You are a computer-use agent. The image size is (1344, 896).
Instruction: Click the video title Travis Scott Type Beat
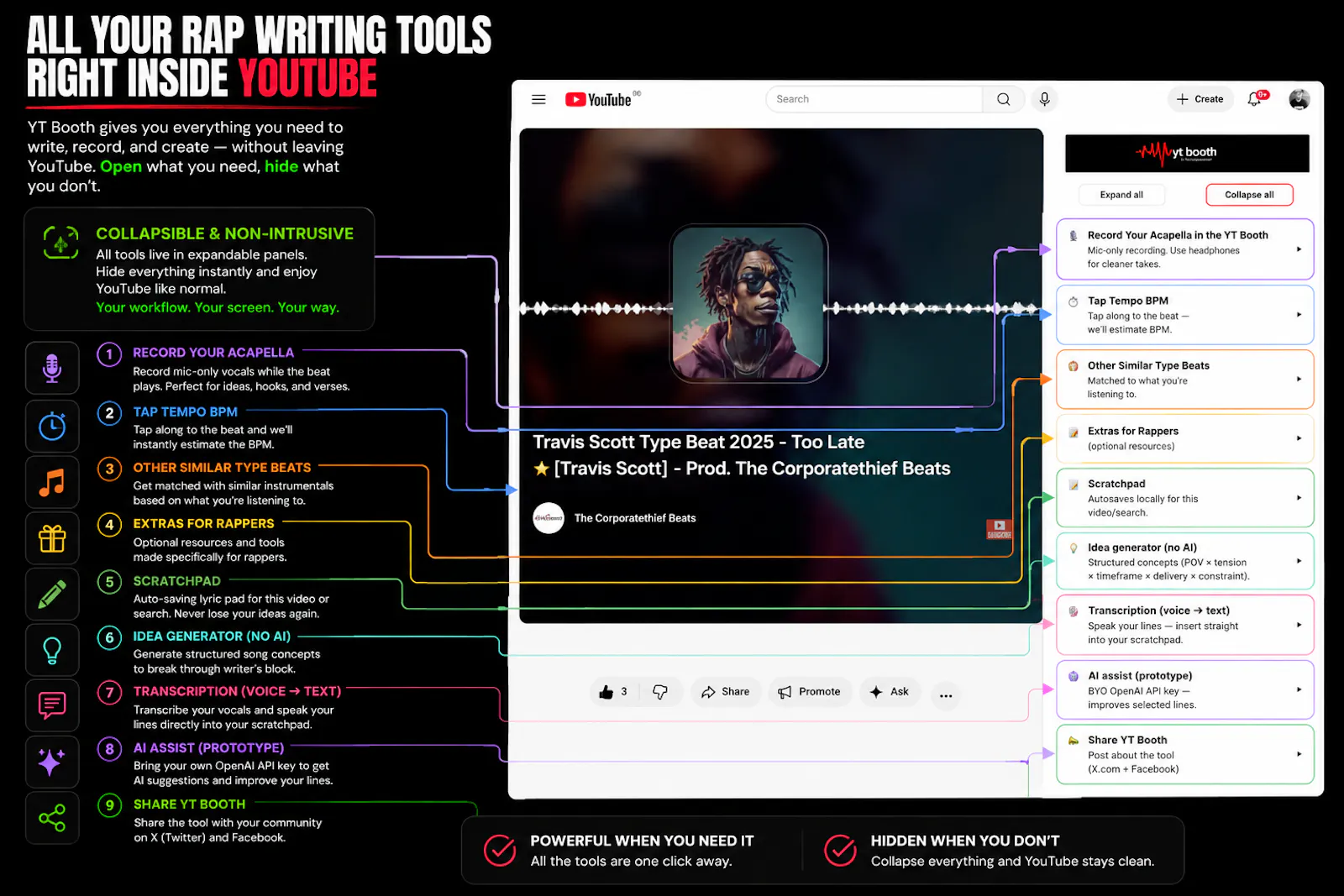click(x=741, y=455)
